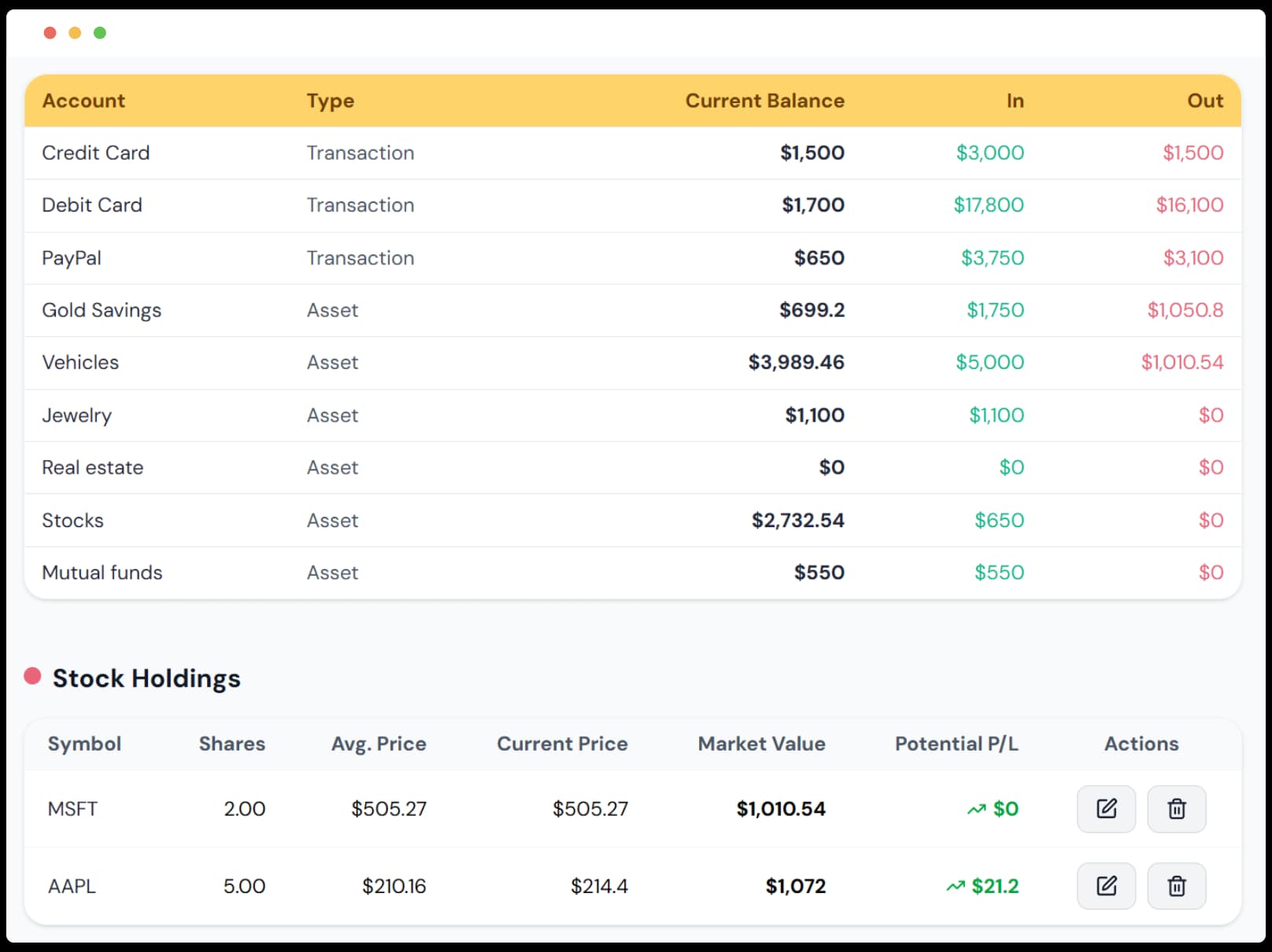Click the Stock Holdings section heading

click(147, 677)
